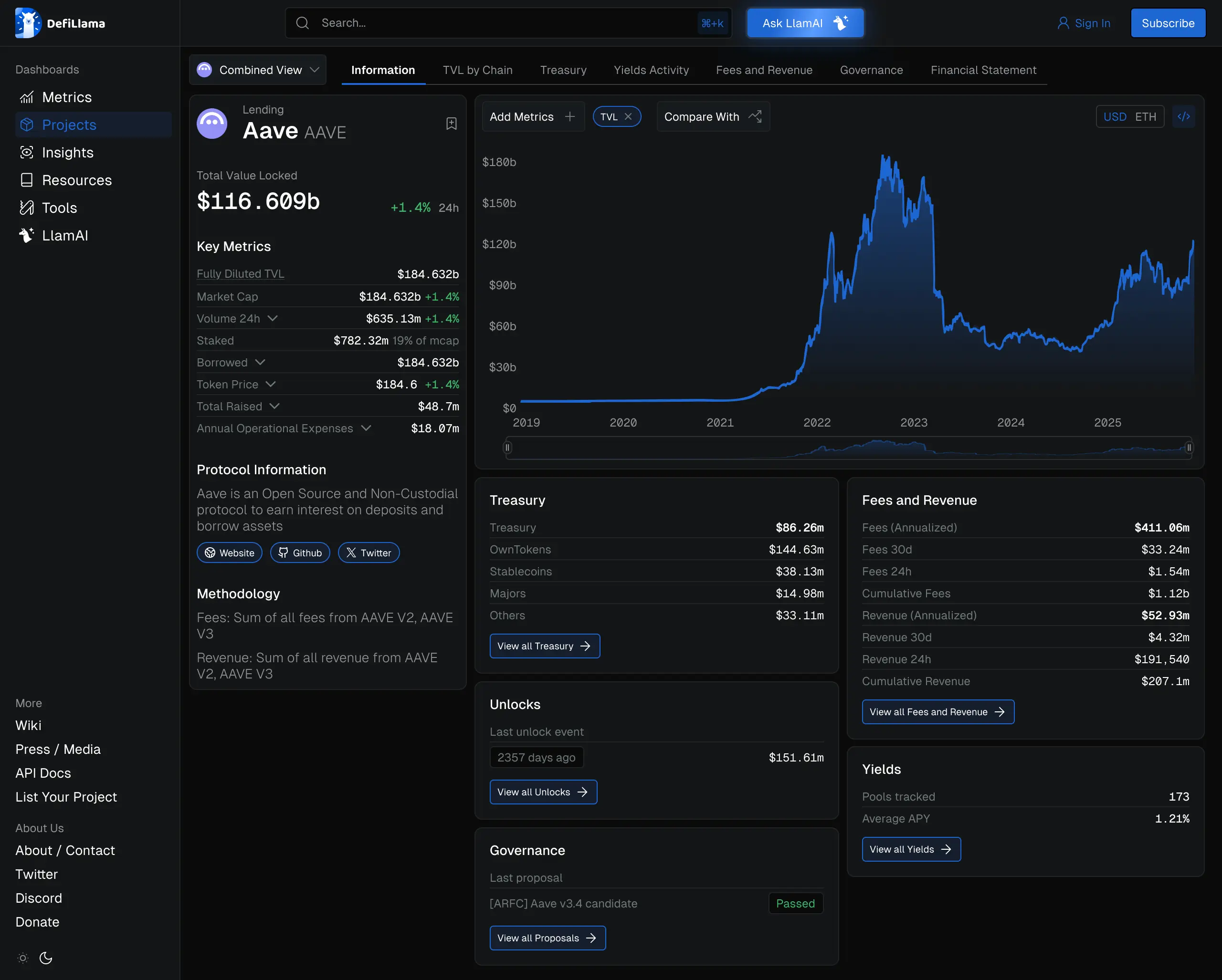
Task: Click the plus icon on Add Metrics
Action: [x=569, y=117]
